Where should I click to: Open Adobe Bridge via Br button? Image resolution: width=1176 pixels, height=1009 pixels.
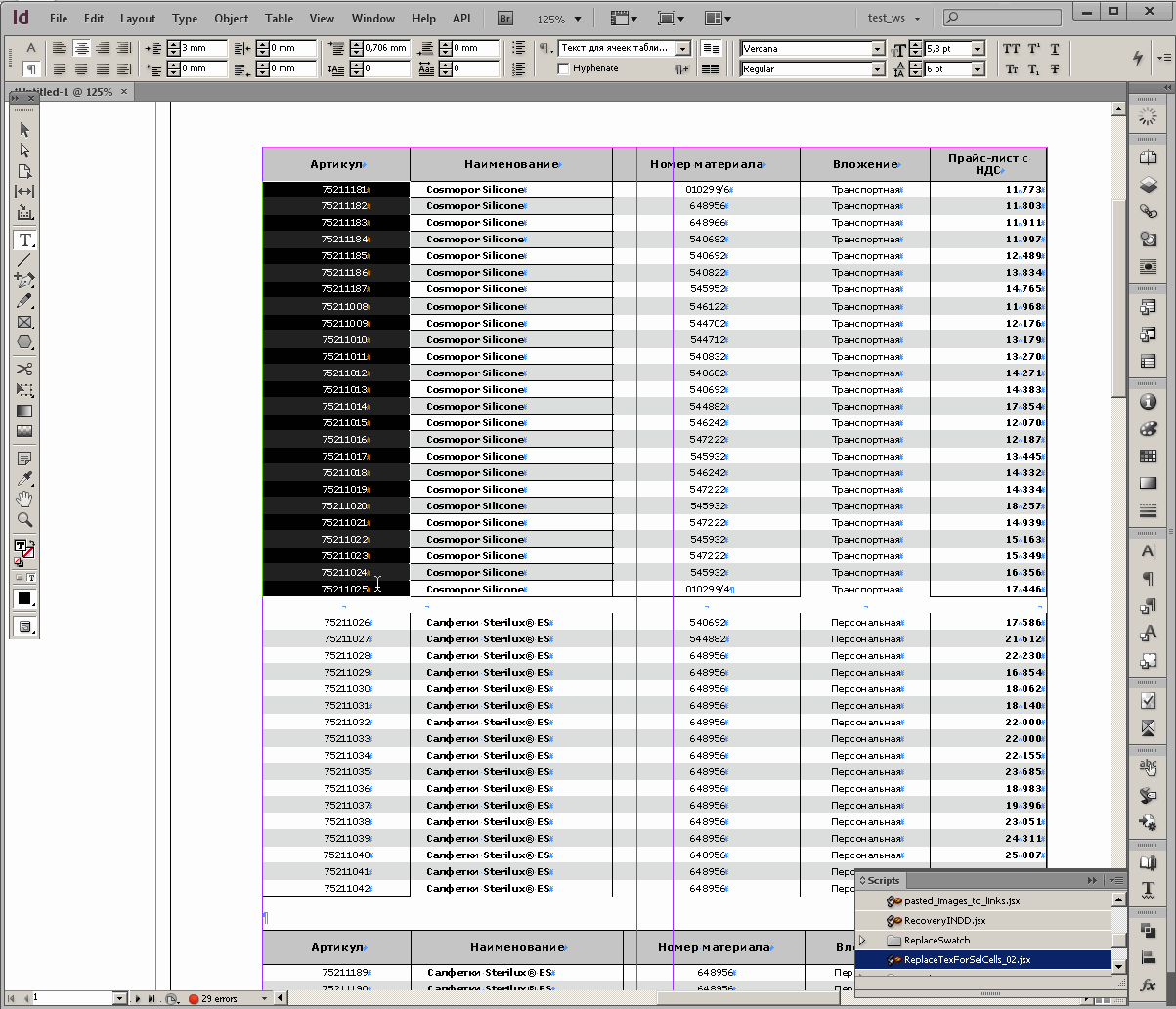click(x=507, y=18)
